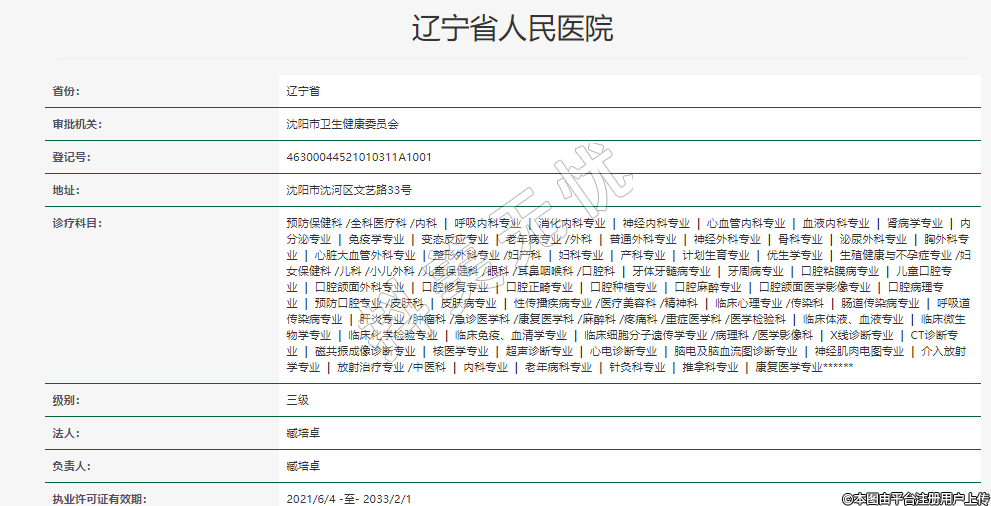Select the 审批机关 field label
The height and width of the screenshot is (506, 991).
pos(77,124)
